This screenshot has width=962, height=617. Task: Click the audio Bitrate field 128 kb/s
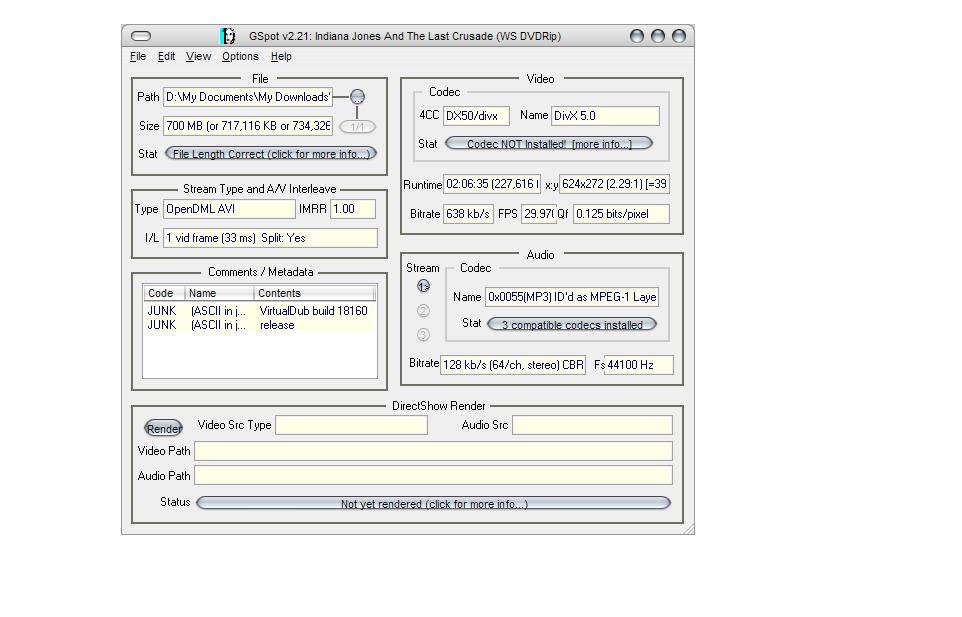coord(513,365)
